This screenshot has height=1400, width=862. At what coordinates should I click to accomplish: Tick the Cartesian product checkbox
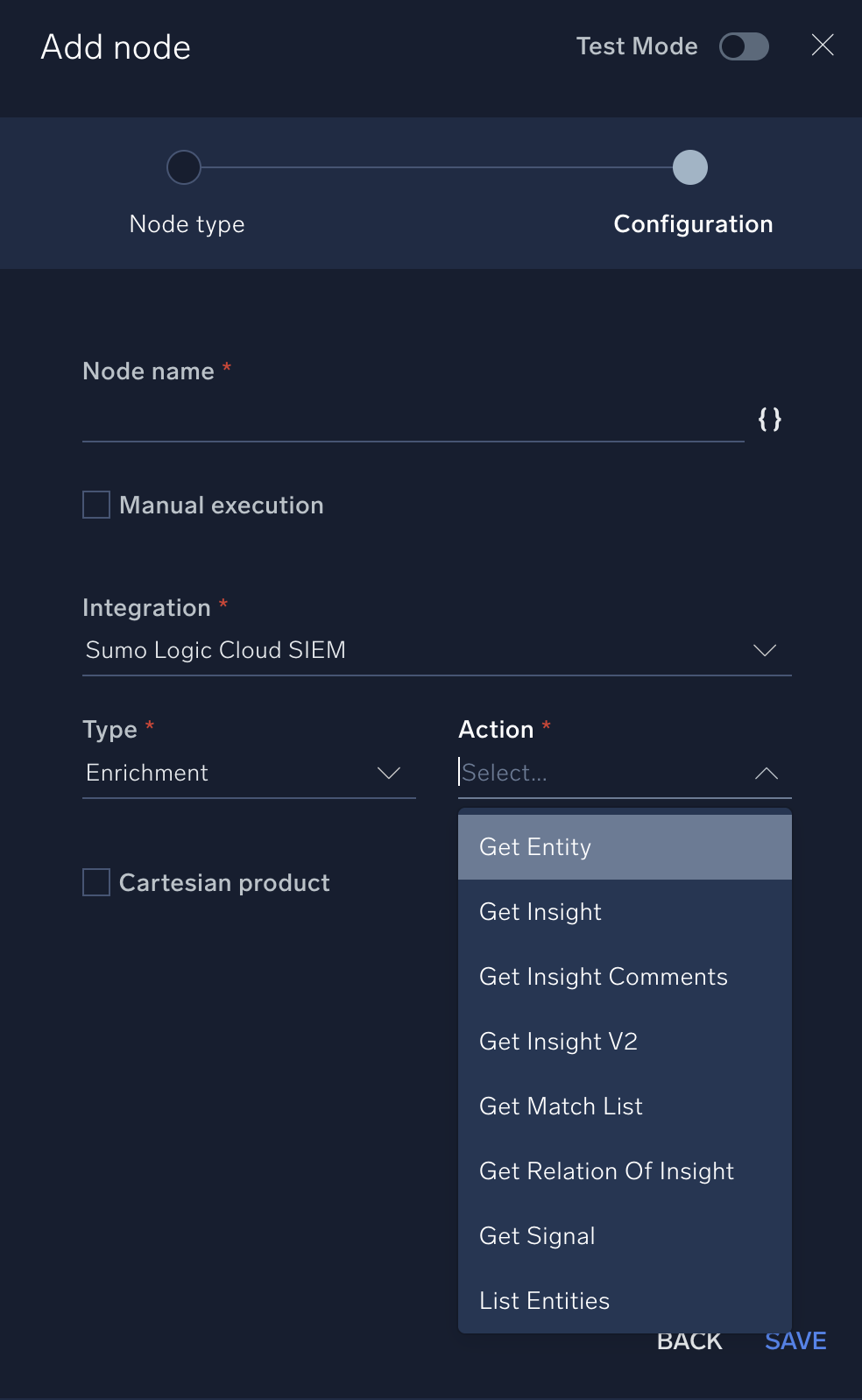tap(96, 882)
